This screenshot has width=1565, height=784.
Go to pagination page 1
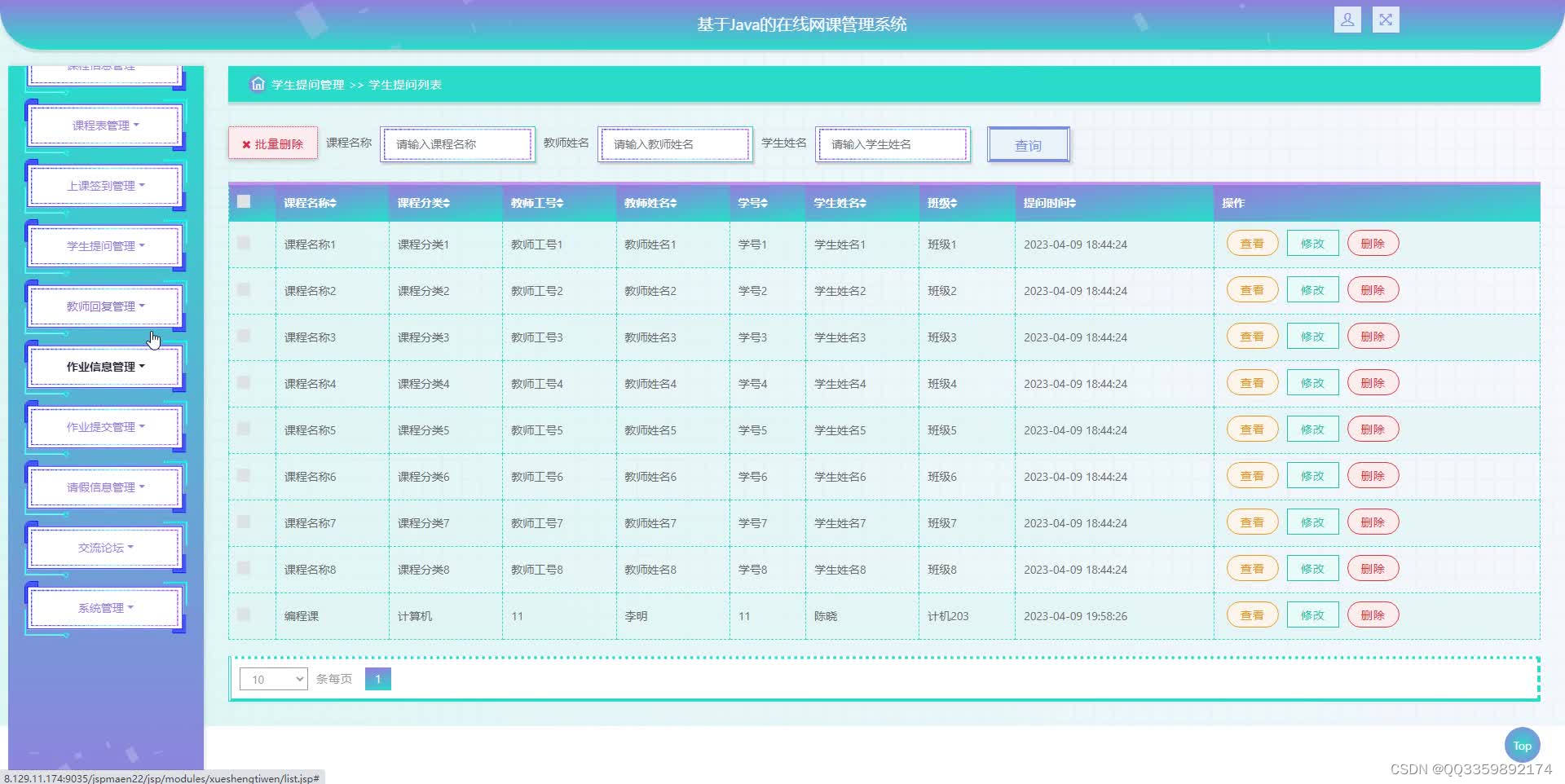[x=378, y=679]
